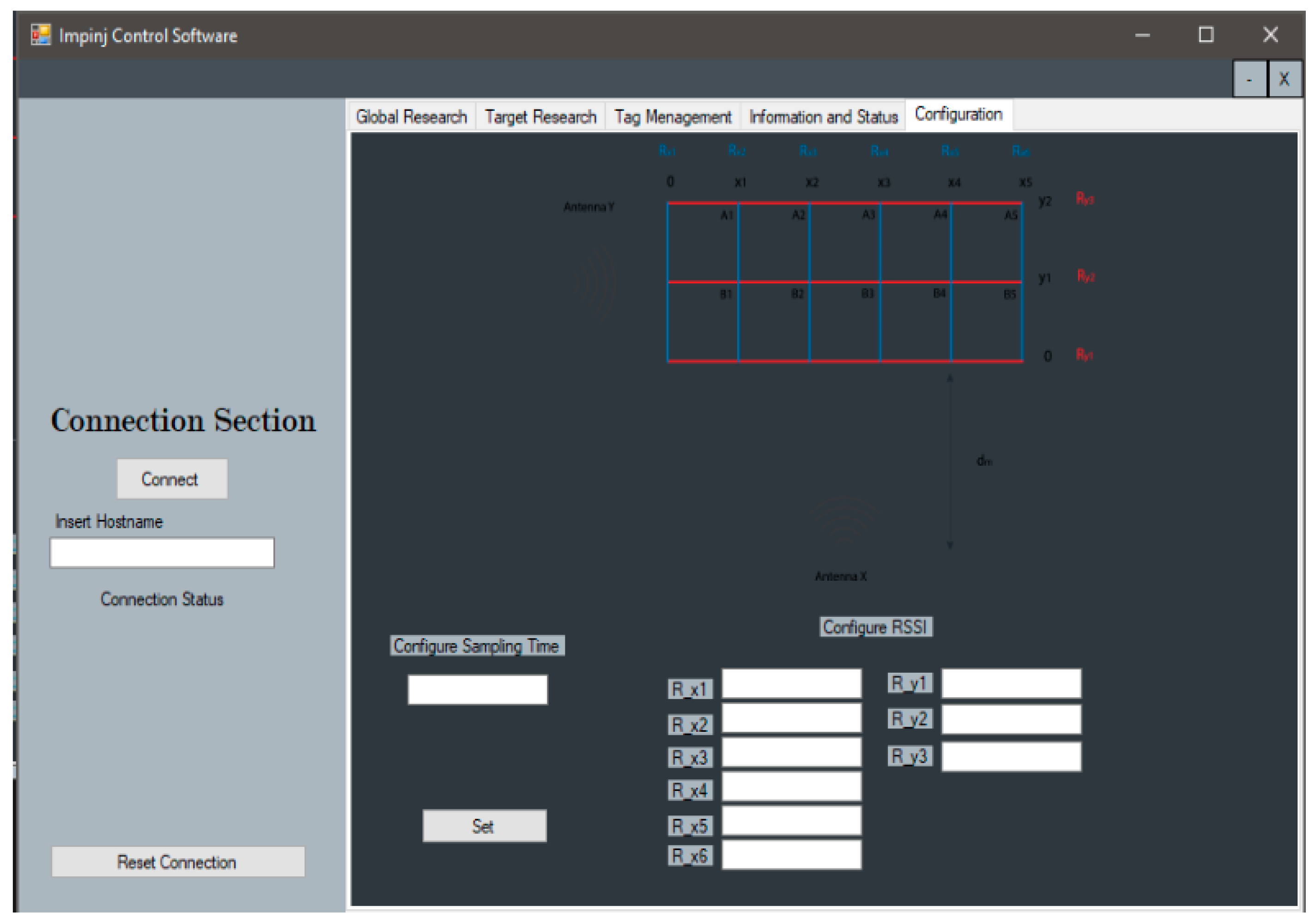Click grid cell A3 in diagram
Screen dimensions: 1316x924
845,243
